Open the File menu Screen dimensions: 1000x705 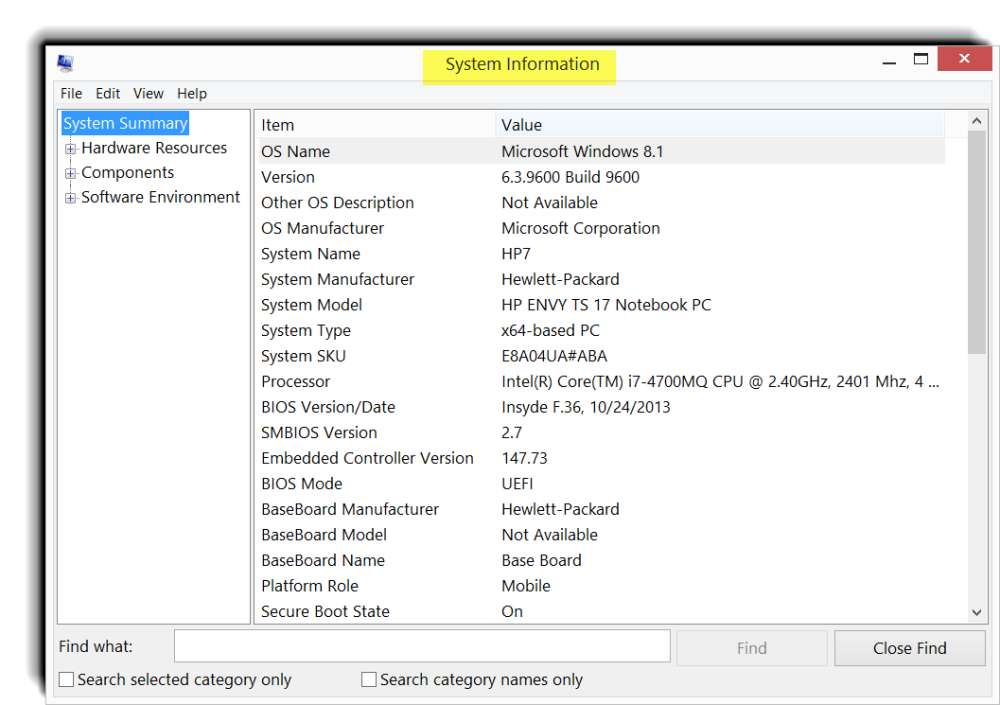click(71, 93)
